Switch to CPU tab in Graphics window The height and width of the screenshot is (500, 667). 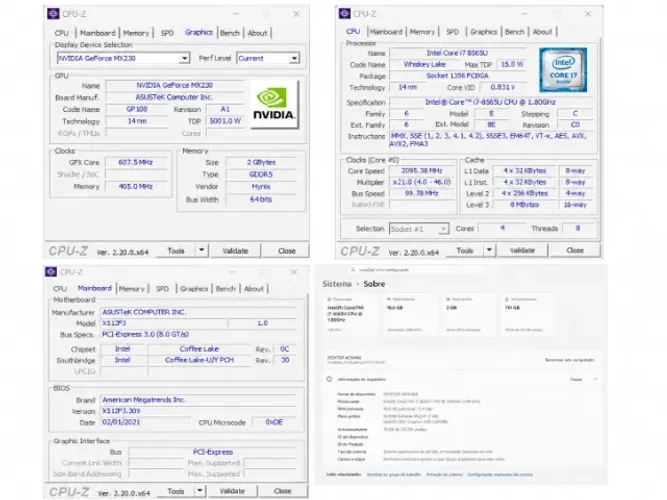tap(61, 33)
